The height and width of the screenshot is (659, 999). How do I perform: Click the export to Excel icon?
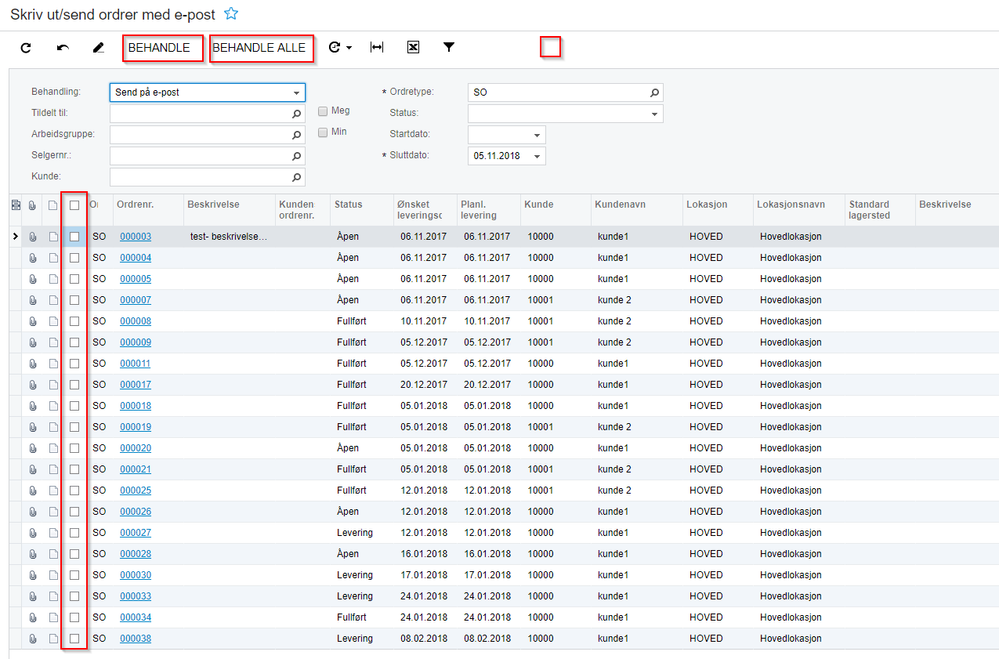click(x=413, y=47)
